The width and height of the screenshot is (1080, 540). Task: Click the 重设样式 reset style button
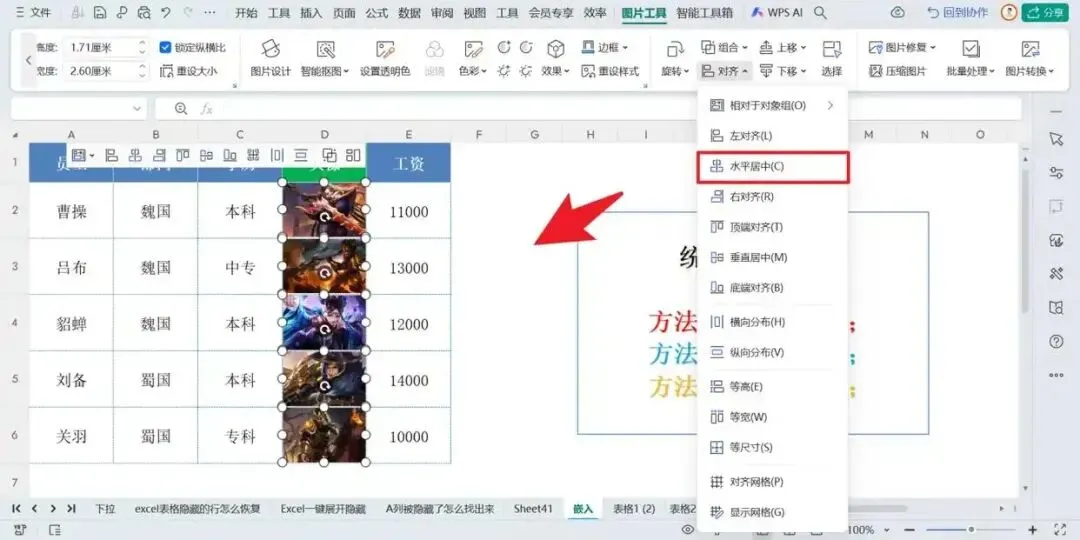[x=610, y=71]
